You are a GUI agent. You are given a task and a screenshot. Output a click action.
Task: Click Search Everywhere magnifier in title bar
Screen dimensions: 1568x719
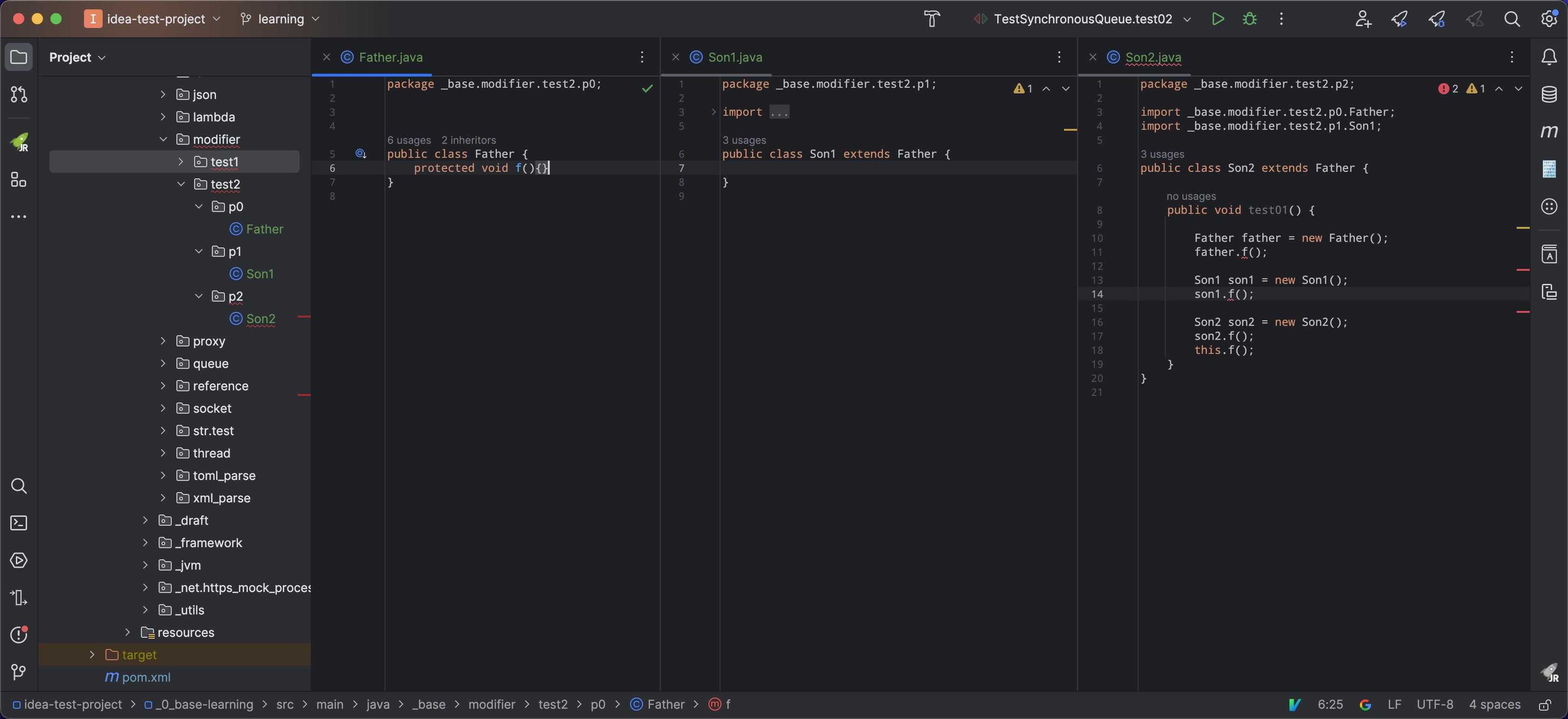1512,19
